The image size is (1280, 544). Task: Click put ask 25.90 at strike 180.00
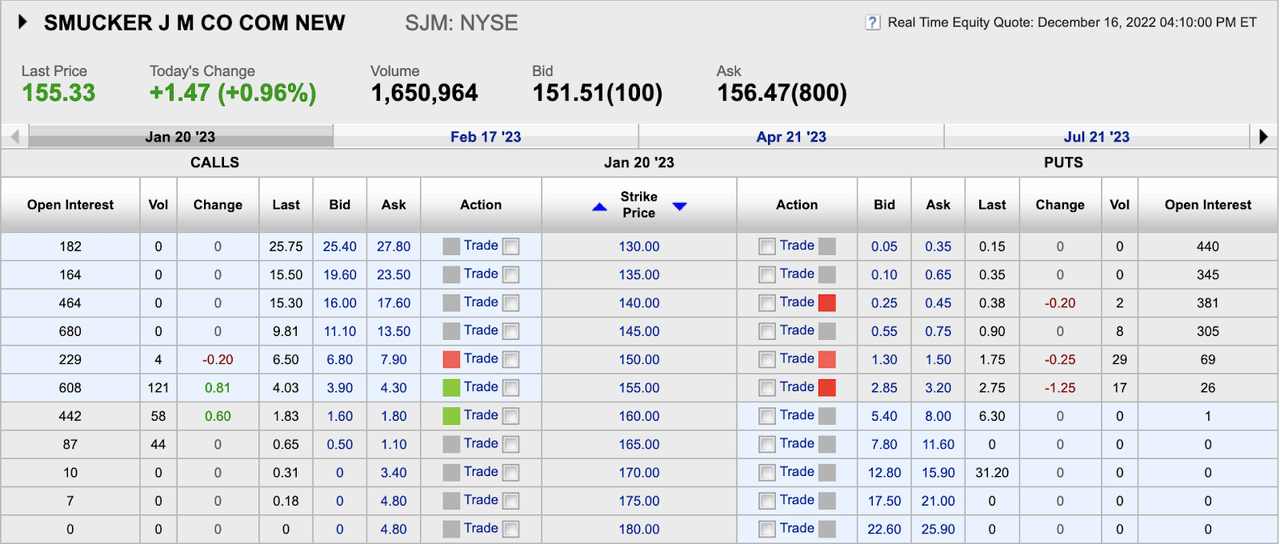point(938,529)
